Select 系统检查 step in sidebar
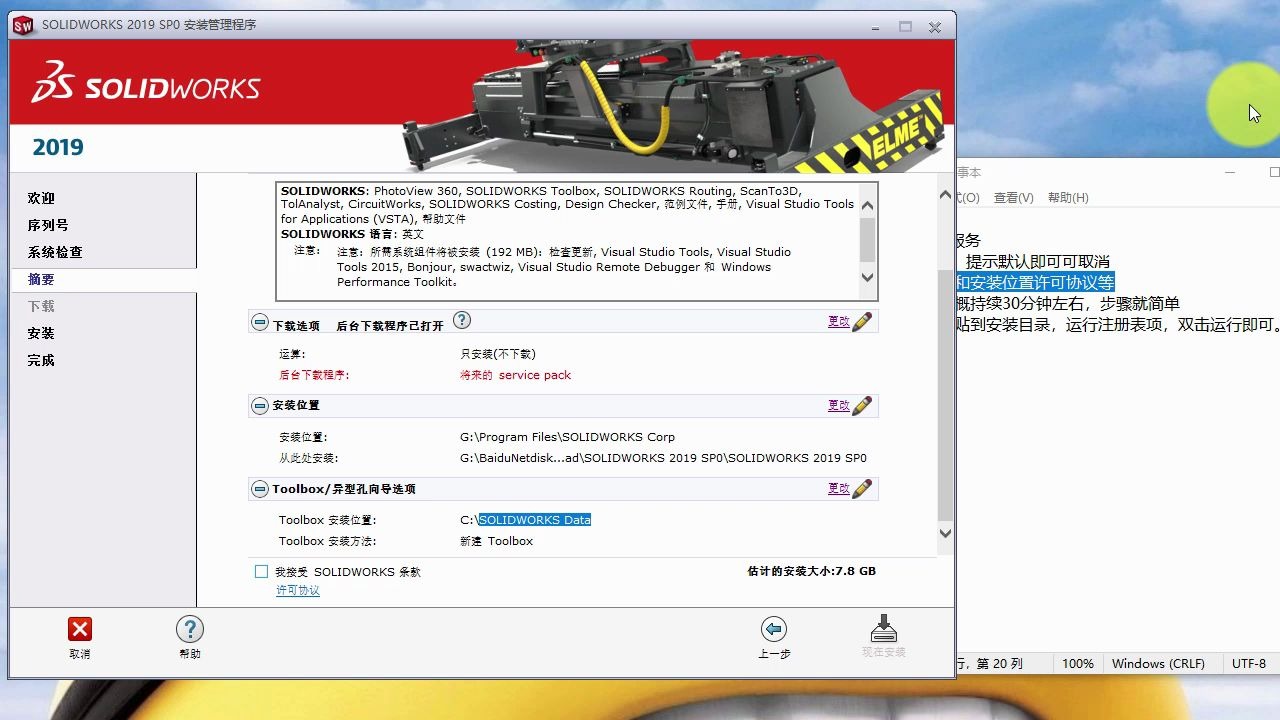 (x=55, y=252)
